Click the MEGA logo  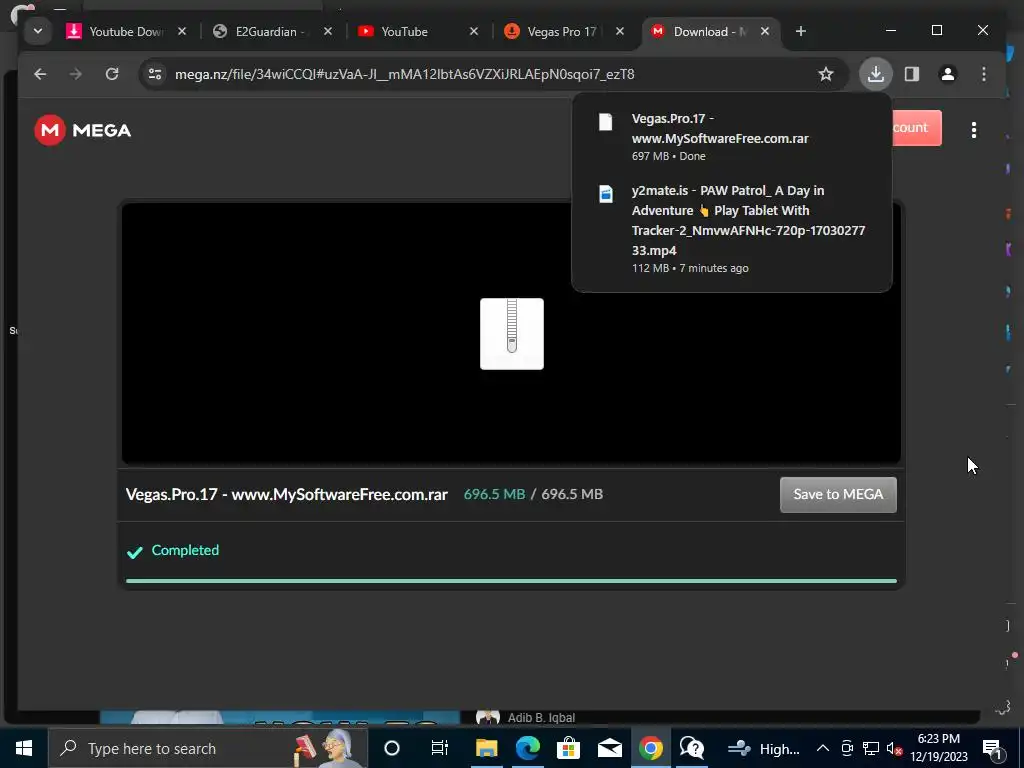(83, 130)
